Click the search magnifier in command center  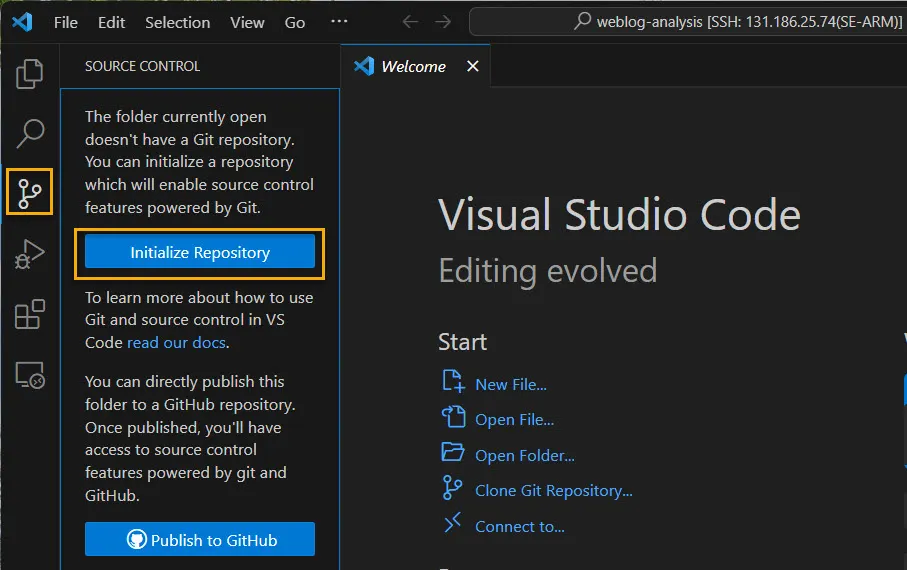click(582, 21)
